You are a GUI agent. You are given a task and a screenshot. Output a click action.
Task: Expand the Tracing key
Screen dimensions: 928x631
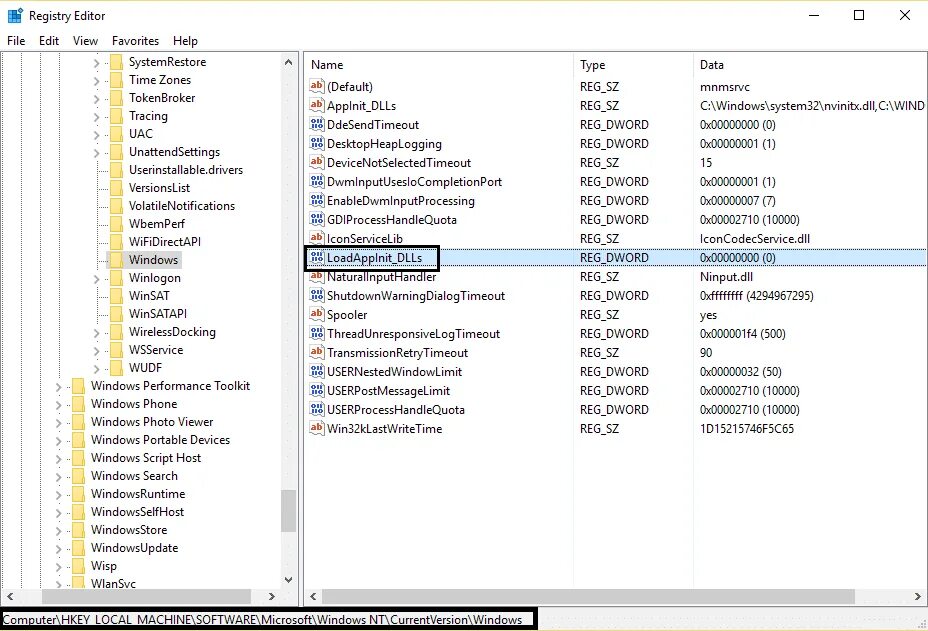[96, 117]
